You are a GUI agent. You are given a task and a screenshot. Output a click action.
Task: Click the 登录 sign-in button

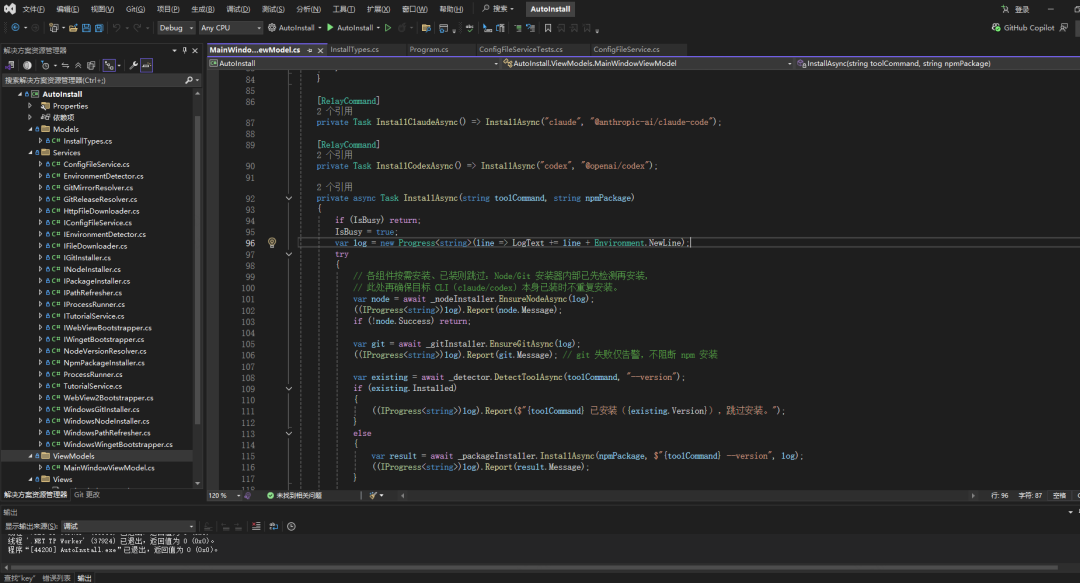pyautogui.click(x=1016, y=9)
